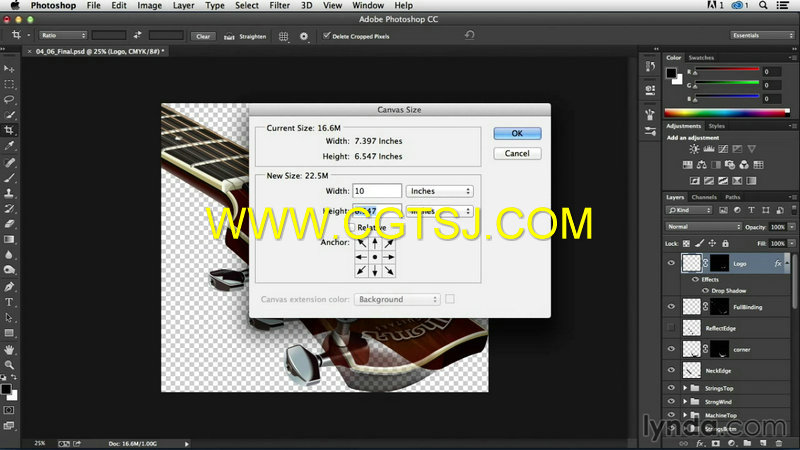Select the Brush tool
The image size is (800, 450).
pyautogui.click(x=9, y=178)
